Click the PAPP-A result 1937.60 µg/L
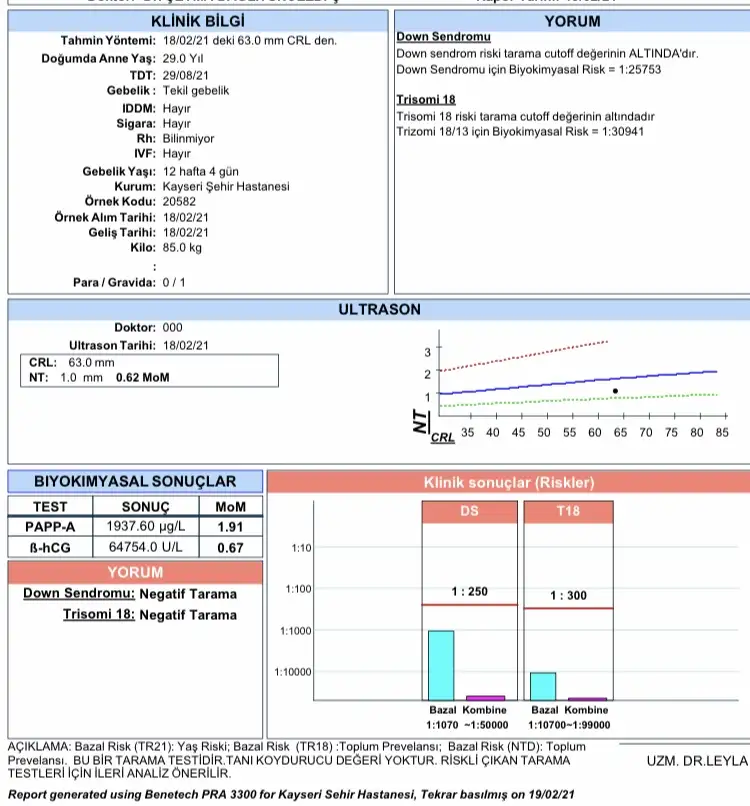The image size is (750, 806). click(145, 526)
